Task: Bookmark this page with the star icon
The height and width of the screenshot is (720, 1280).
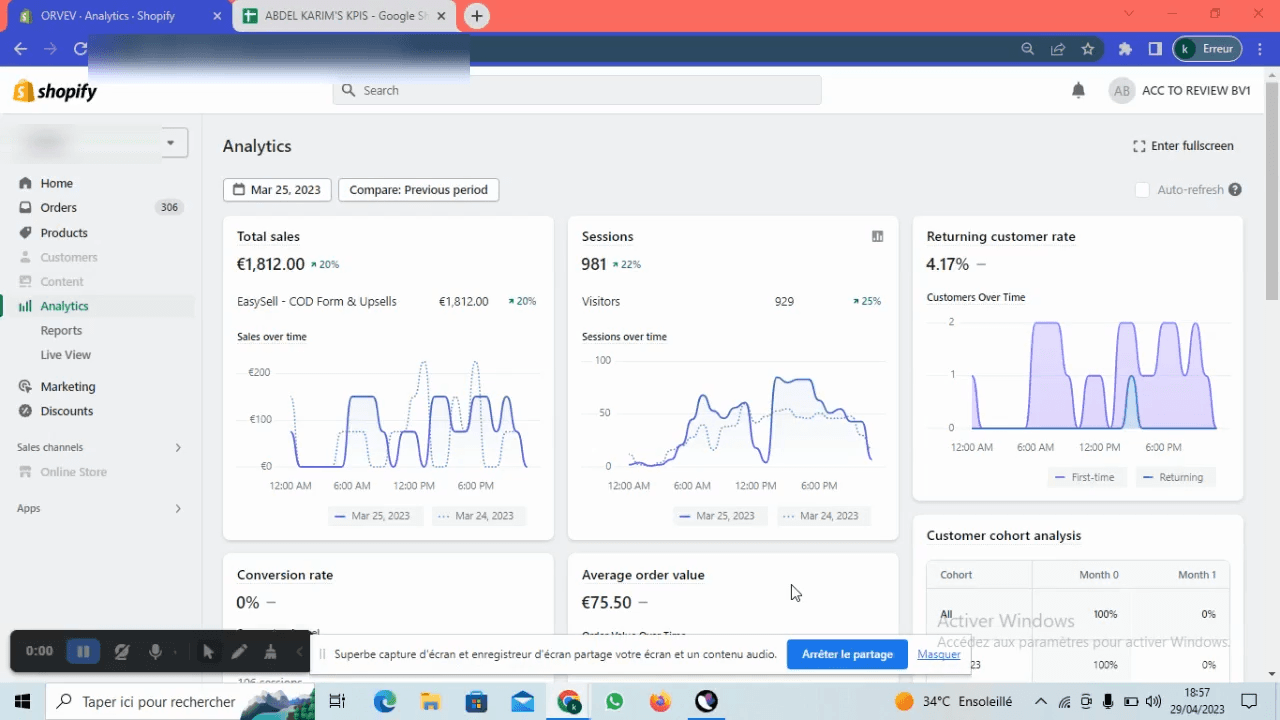Action: (x=1088, y=49)
